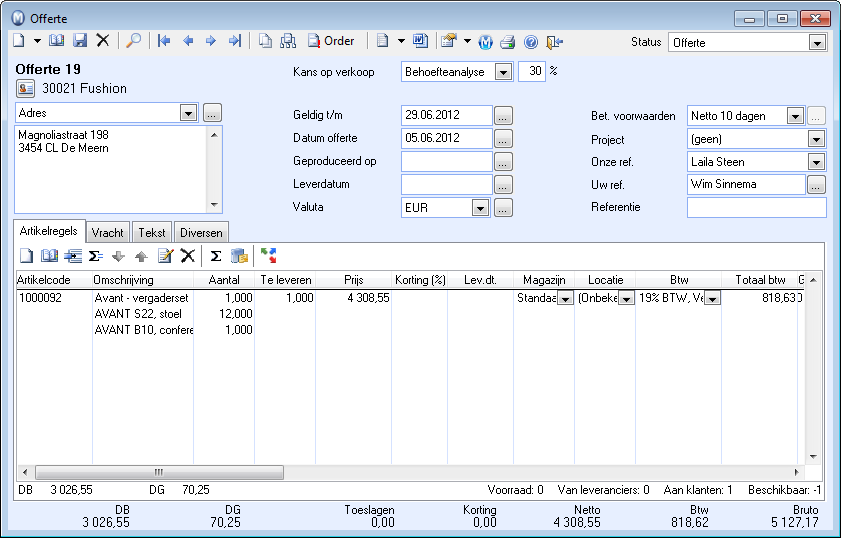841x538 pixels.
Task: Go to the first record arrow
Action: point(164,41)
